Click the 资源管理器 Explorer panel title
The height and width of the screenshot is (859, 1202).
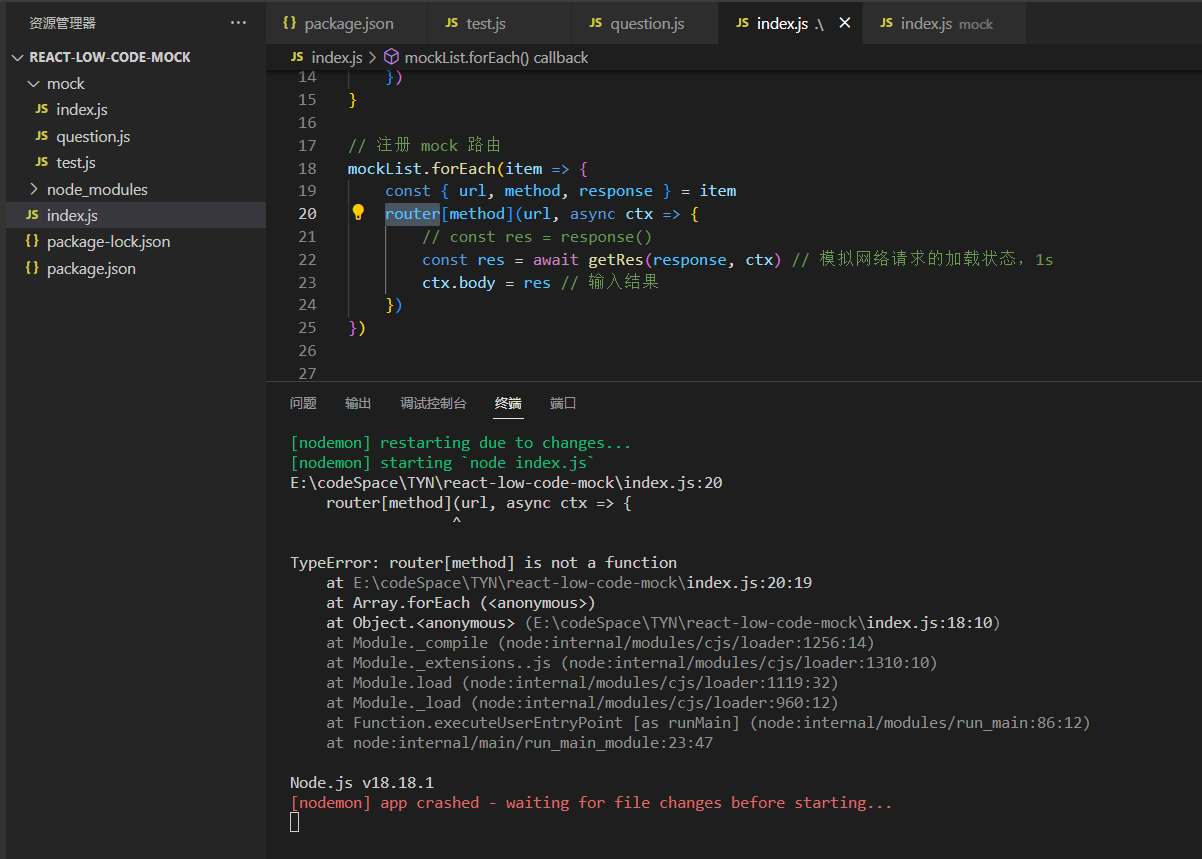63,23
